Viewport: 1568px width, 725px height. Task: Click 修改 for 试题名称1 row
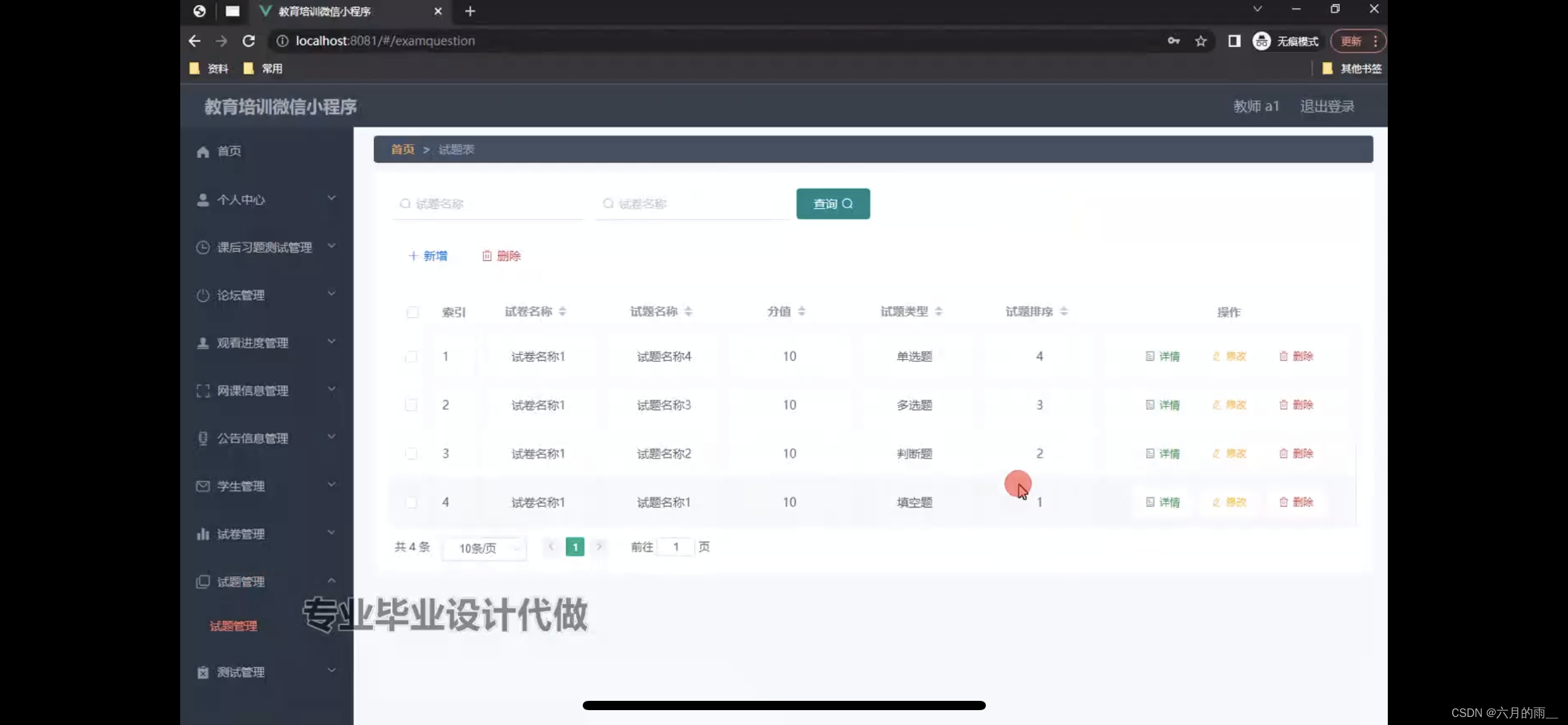pos(1229,502)
